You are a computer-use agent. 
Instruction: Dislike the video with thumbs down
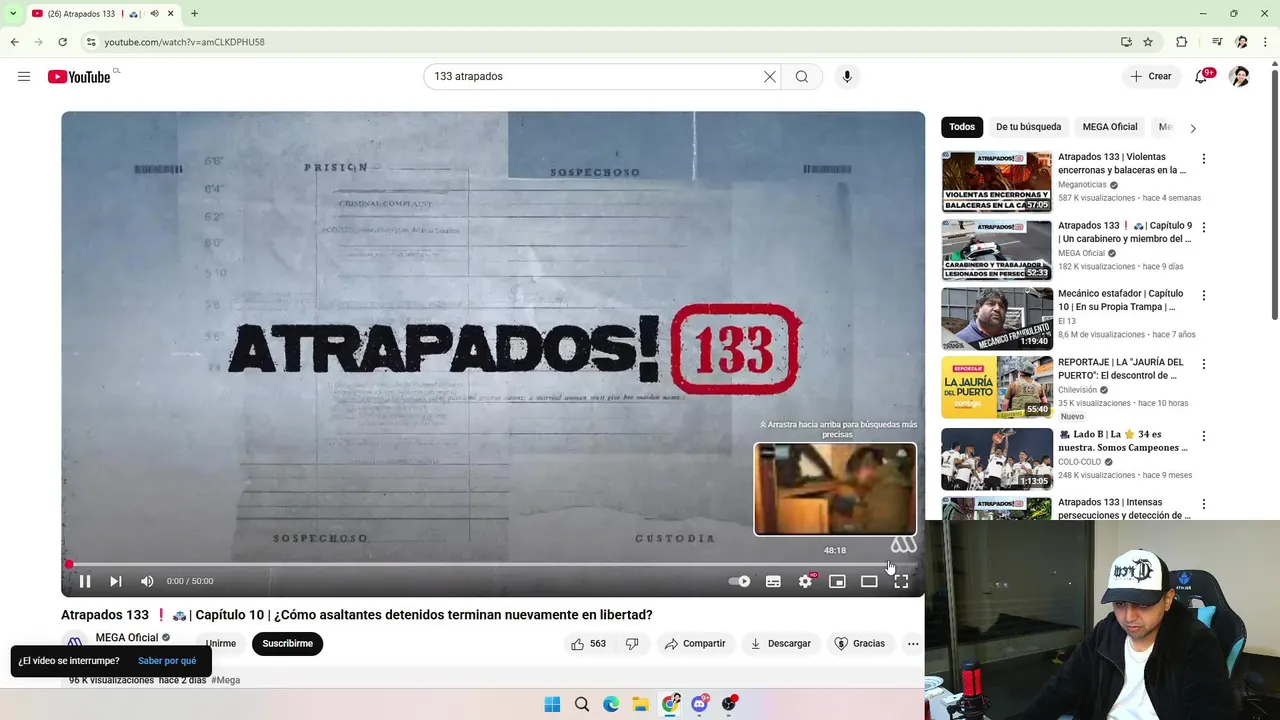pyautogui.click(x=632, y=644)
